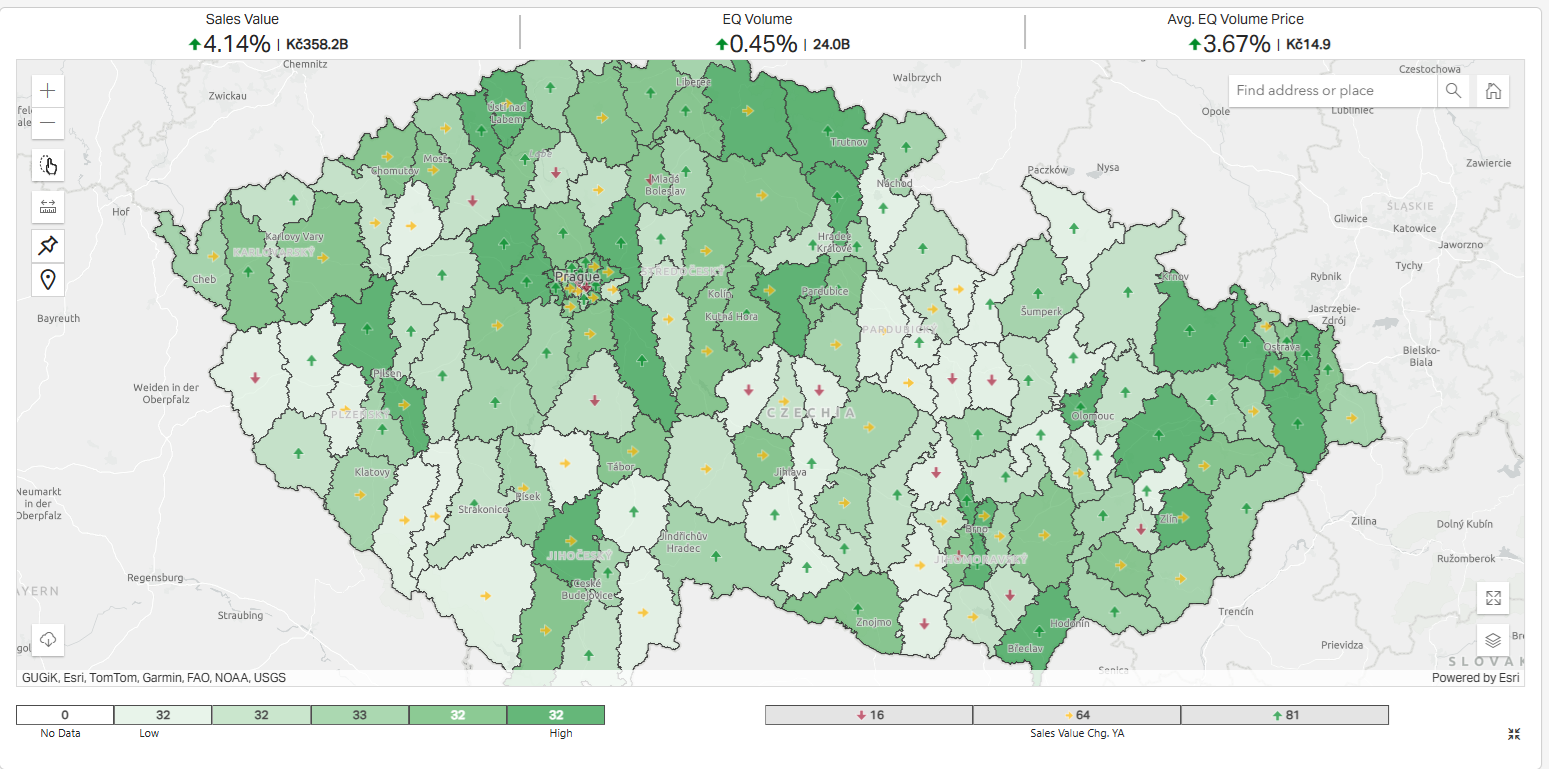Click the Cheb label on map
Image resolution: width=1549 pixels, height=769 pixels.
pos(204,280)
